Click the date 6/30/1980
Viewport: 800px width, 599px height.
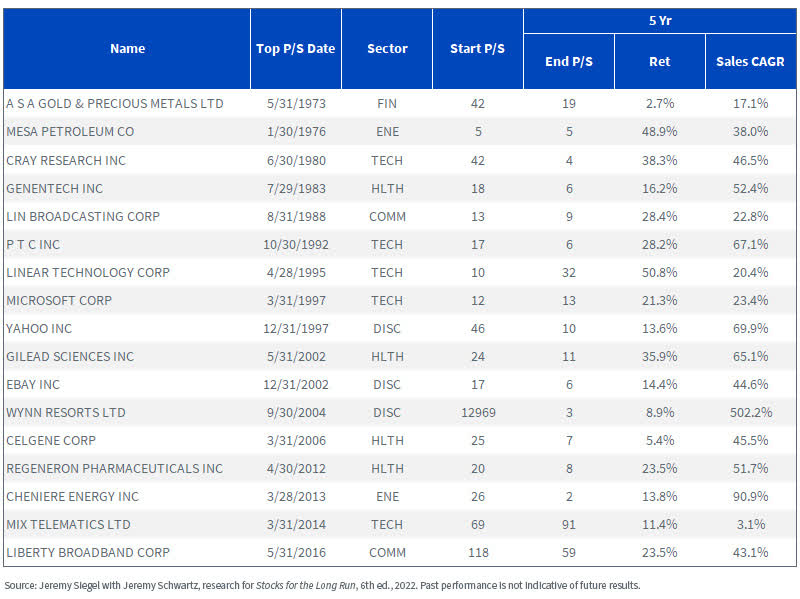[x=296, y=161]
